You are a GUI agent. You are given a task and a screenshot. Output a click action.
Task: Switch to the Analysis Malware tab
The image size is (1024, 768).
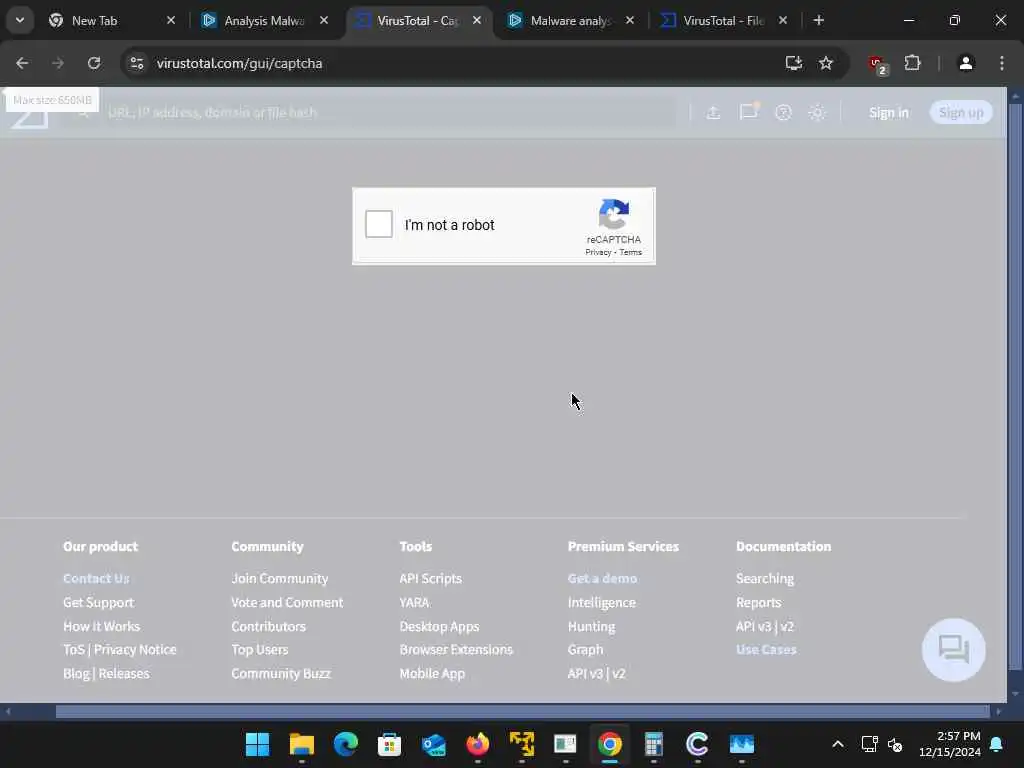tap(264, 20)
